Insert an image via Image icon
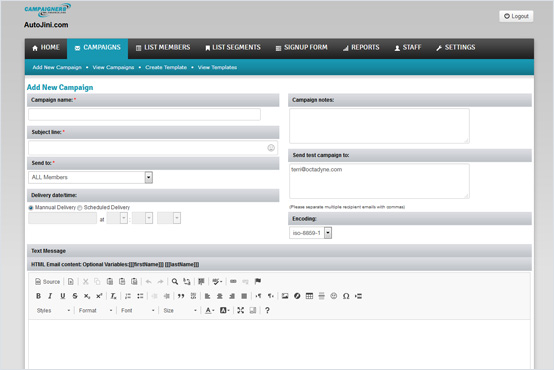Screen dimensions: 554x370 [285, 296]
